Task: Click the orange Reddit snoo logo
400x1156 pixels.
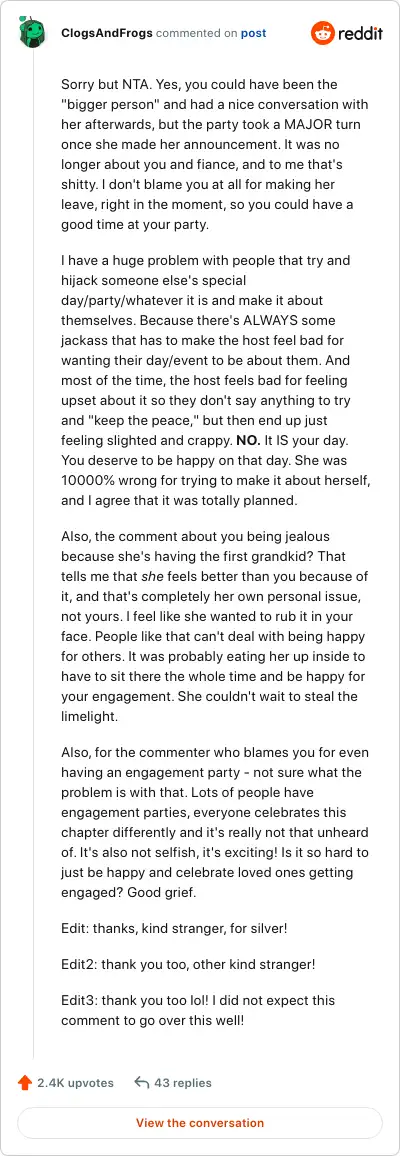Action: 323,33
